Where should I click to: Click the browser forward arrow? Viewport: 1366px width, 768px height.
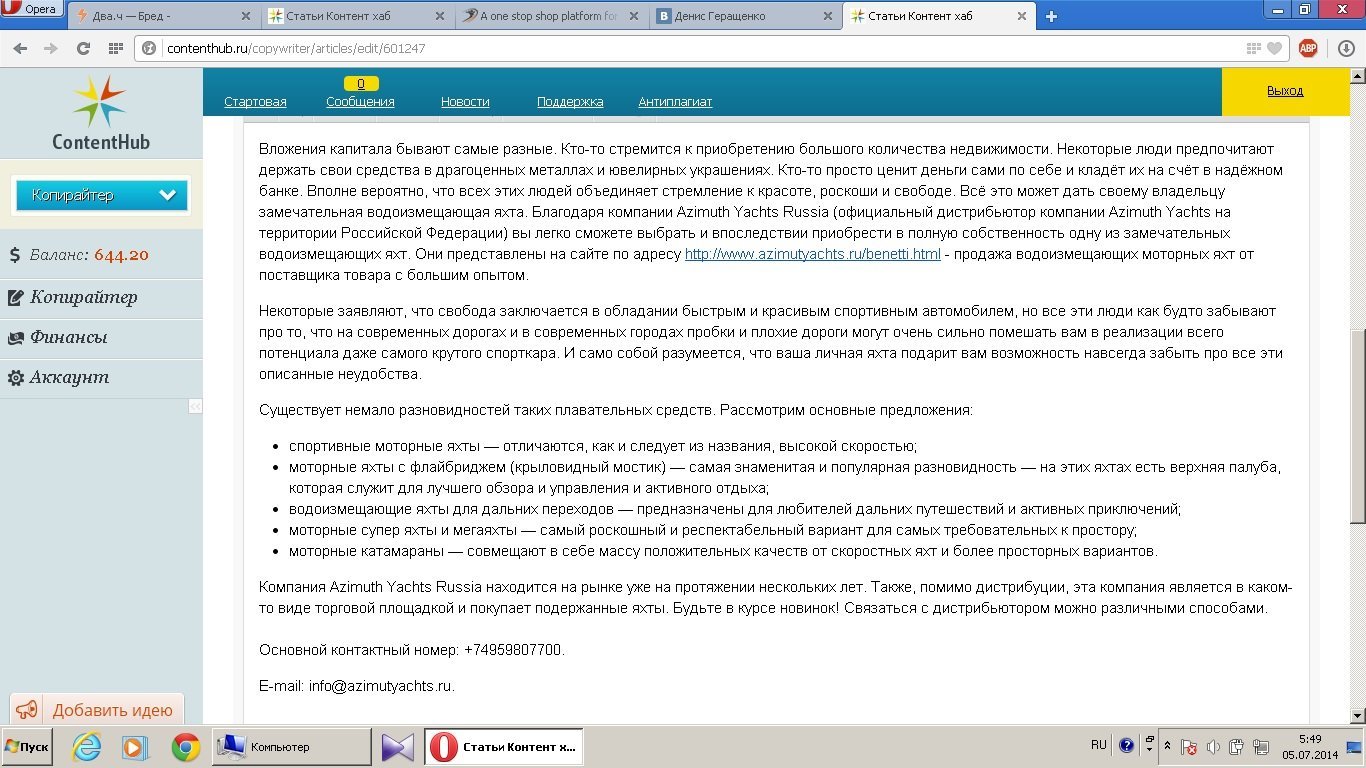pos(51,48)
